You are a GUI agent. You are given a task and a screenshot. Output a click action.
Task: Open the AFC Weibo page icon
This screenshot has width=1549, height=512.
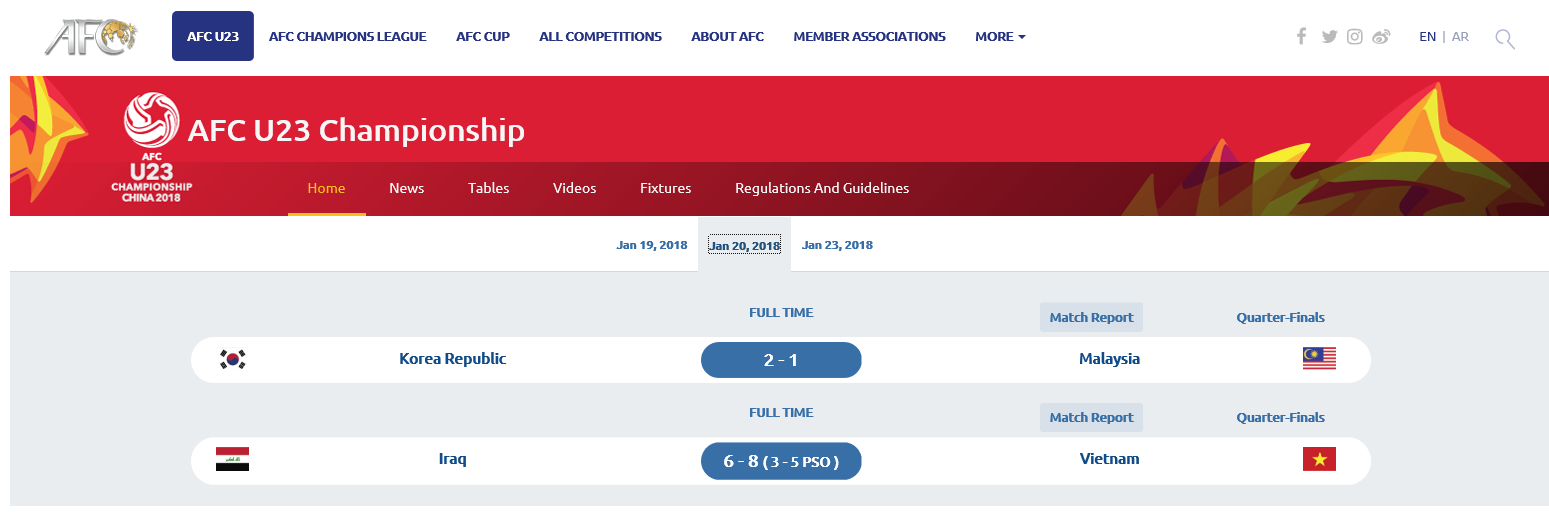[1381, 37]
